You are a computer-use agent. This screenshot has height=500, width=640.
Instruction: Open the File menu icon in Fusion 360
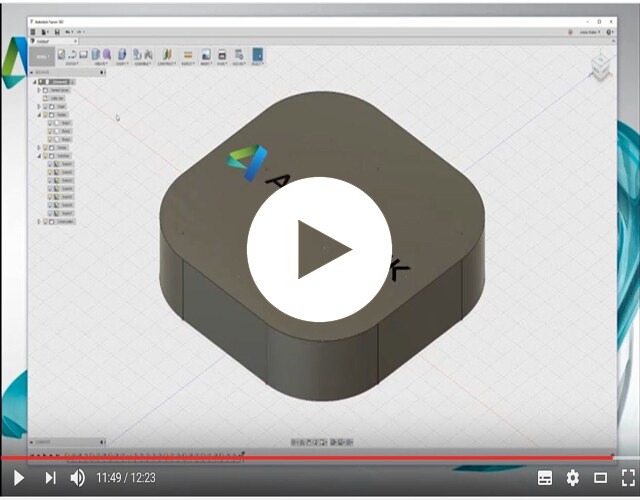[x=45, y=32]
